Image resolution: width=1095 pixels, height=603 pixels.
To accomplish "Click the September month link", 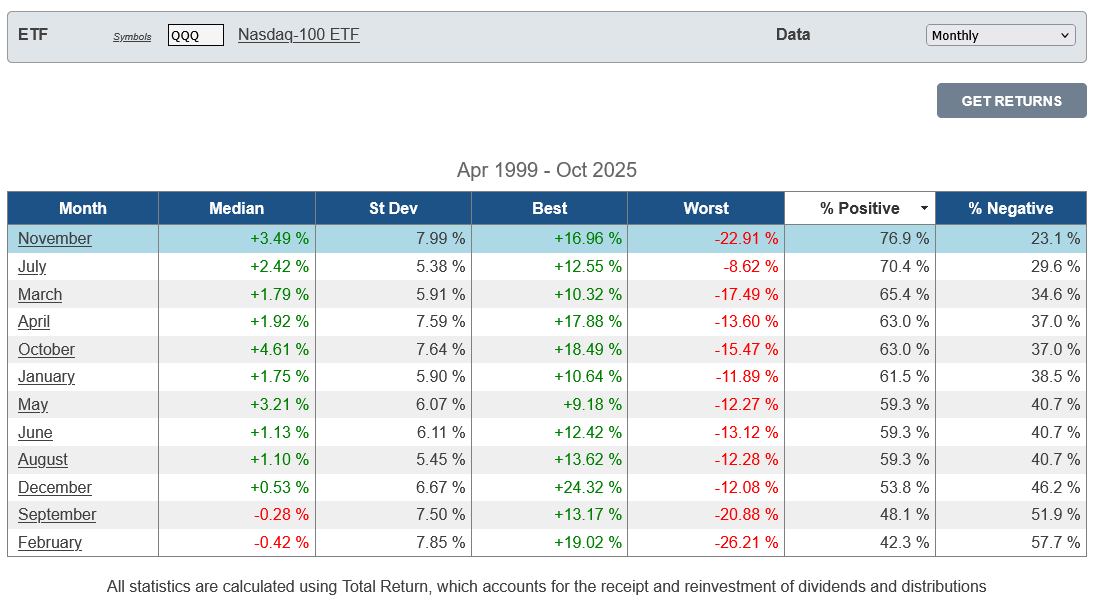I will (x=57, y=515).
